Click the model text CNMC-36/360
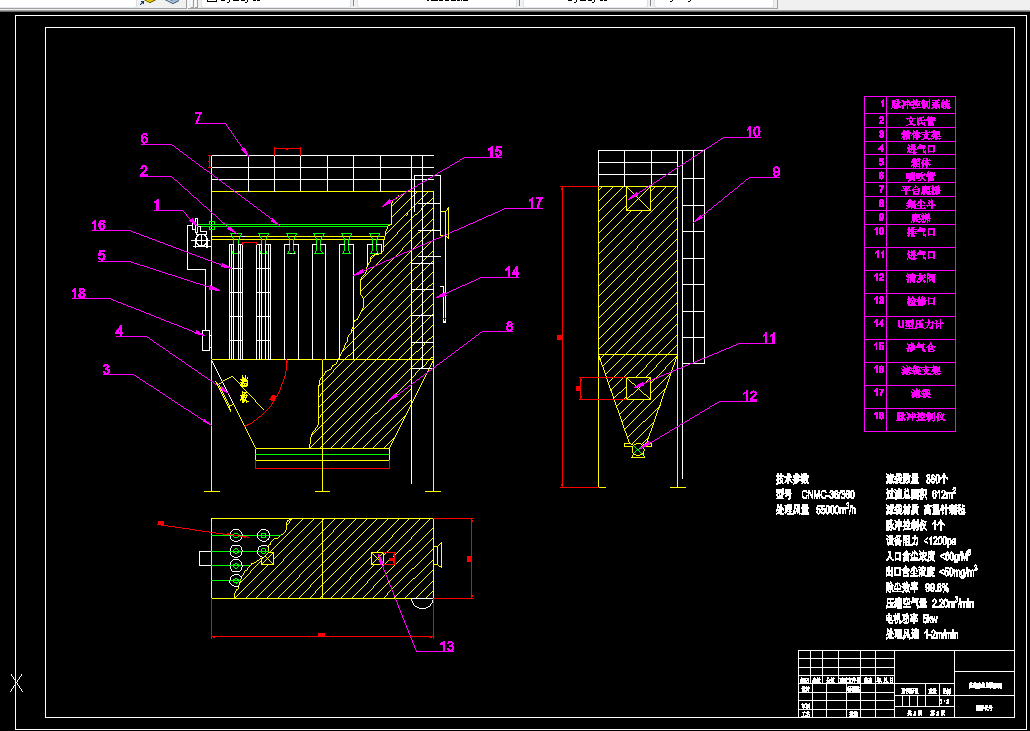This screenshot has width=1030, height=731. [828, 495]
